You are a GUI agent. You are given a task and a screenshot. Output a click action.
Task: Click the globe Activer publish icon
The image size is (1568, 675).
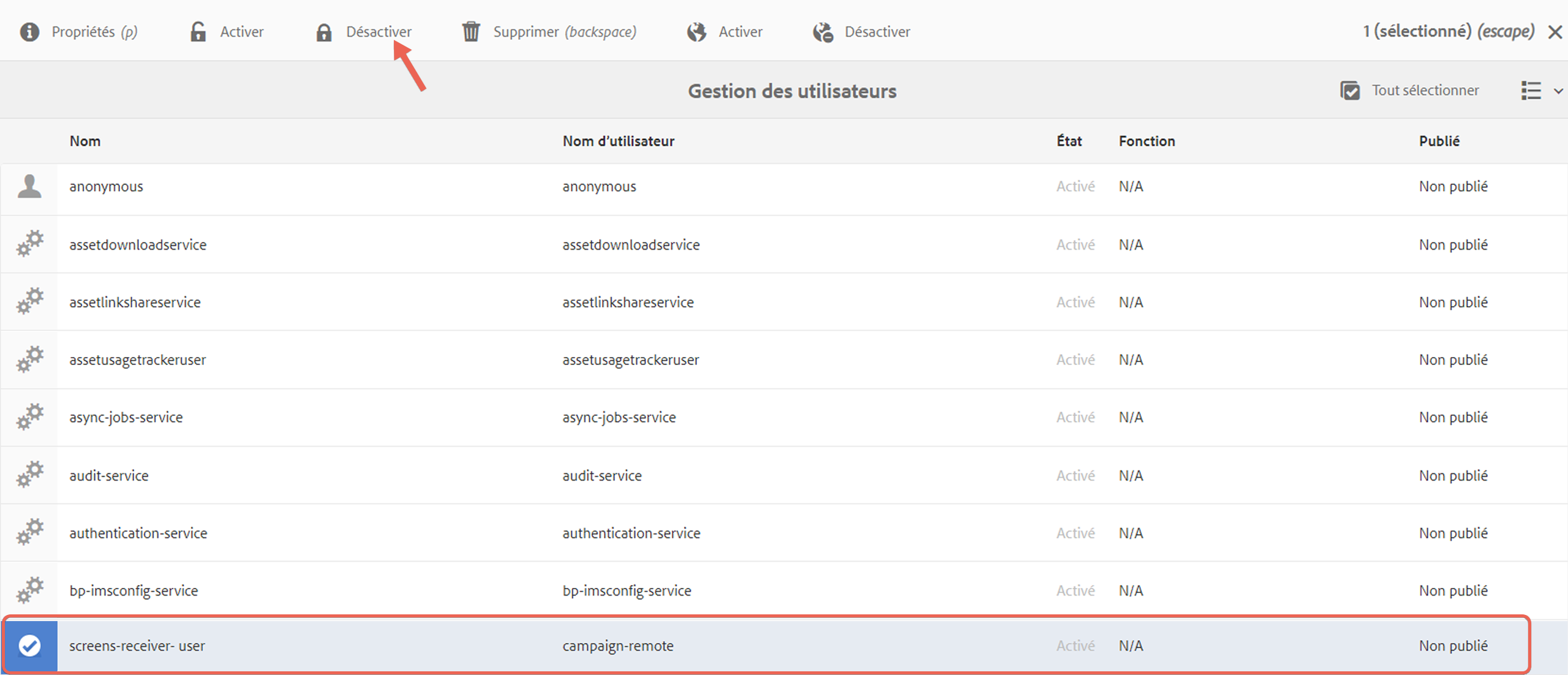tap(696, 32)
